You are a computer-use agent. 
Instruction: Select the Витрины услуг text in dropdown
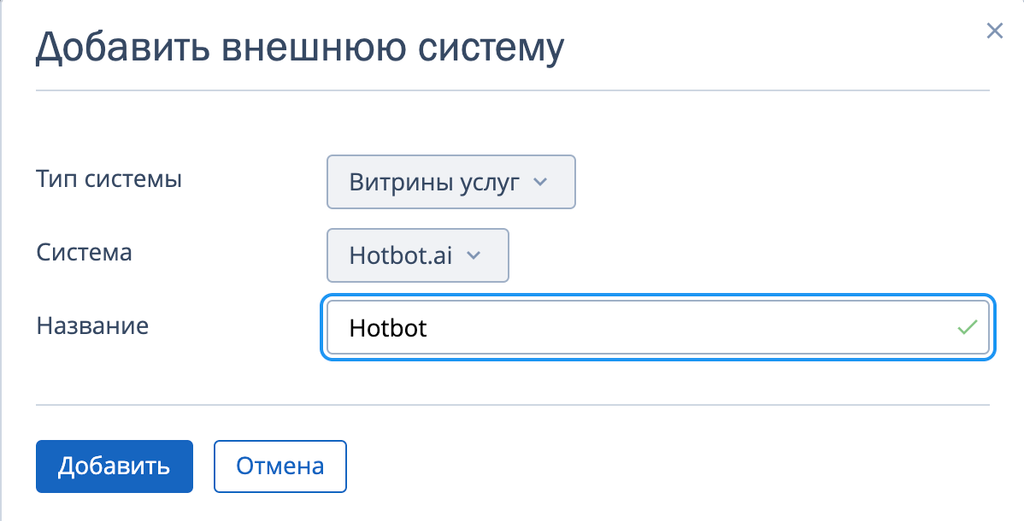[x=434, y=182]
